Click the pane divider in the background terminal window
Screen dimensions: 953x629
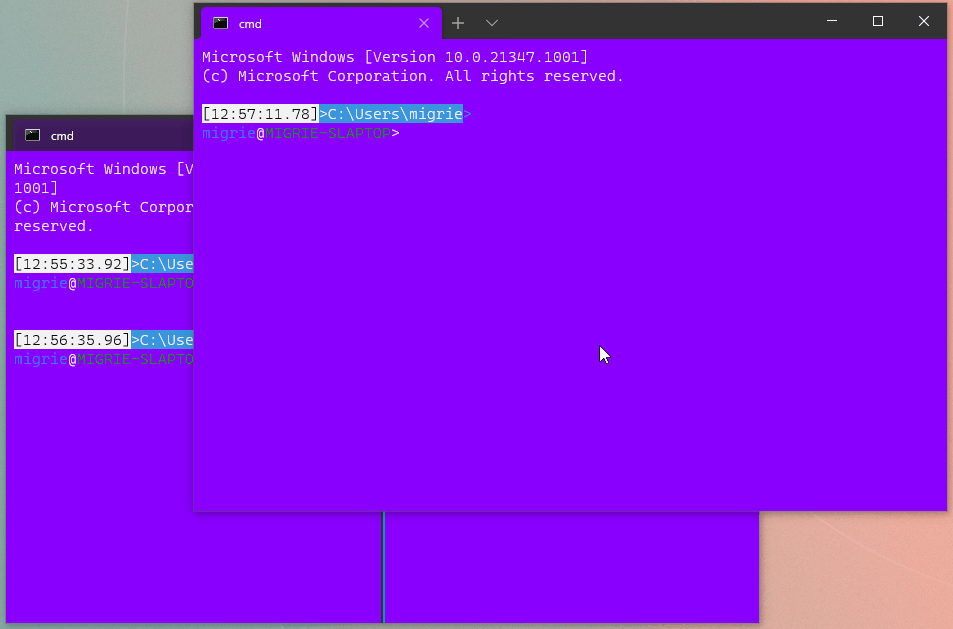pyautogui.click(x=383, y=567)
